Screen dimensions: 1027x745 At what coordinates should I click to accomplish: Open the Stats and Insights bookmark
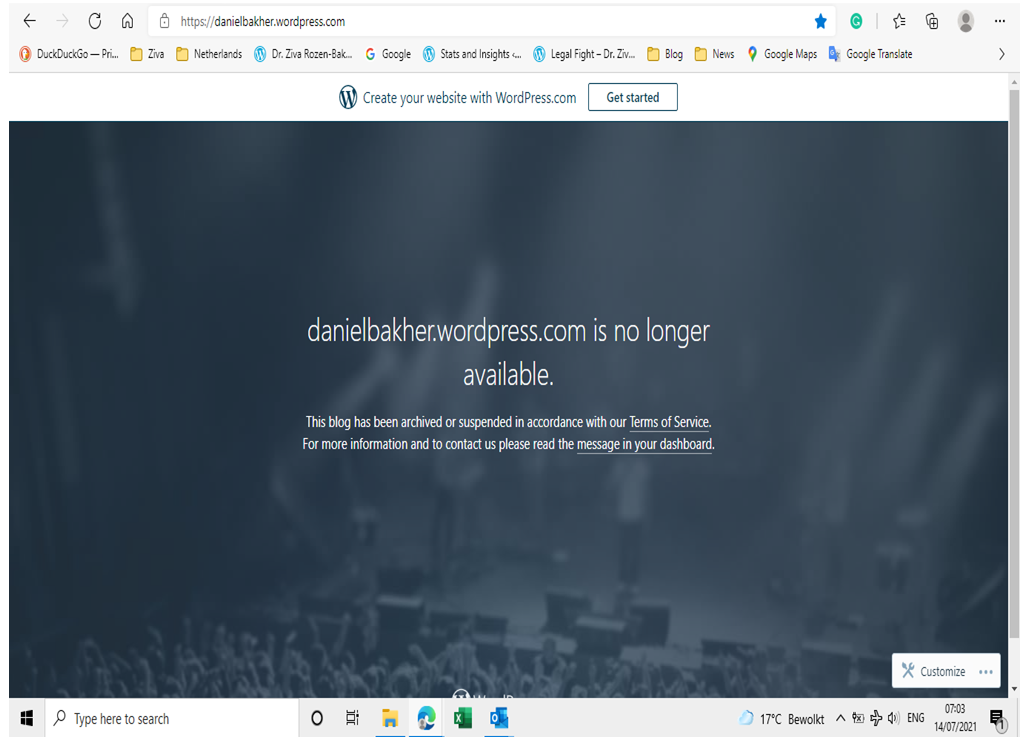coord(472,54)
